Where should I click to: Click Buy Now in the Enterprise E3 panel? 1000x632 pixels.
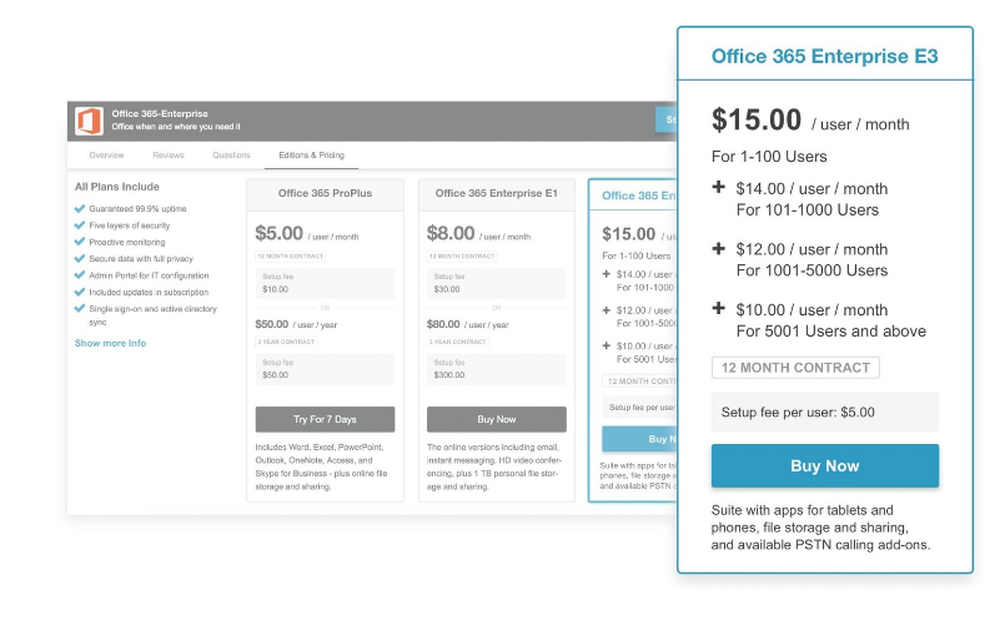824,466
